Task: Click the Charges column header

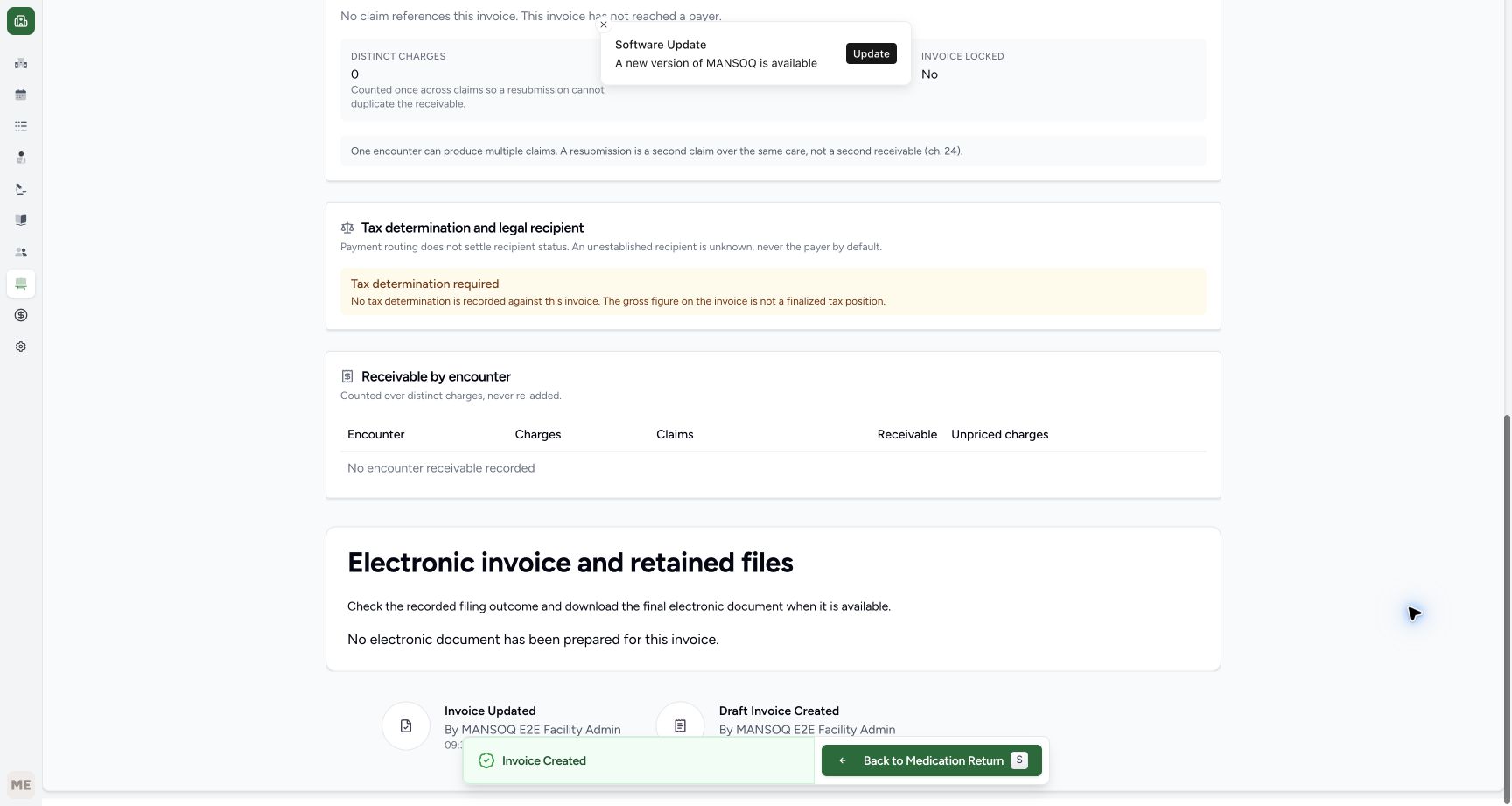Action: coord(538,434)
